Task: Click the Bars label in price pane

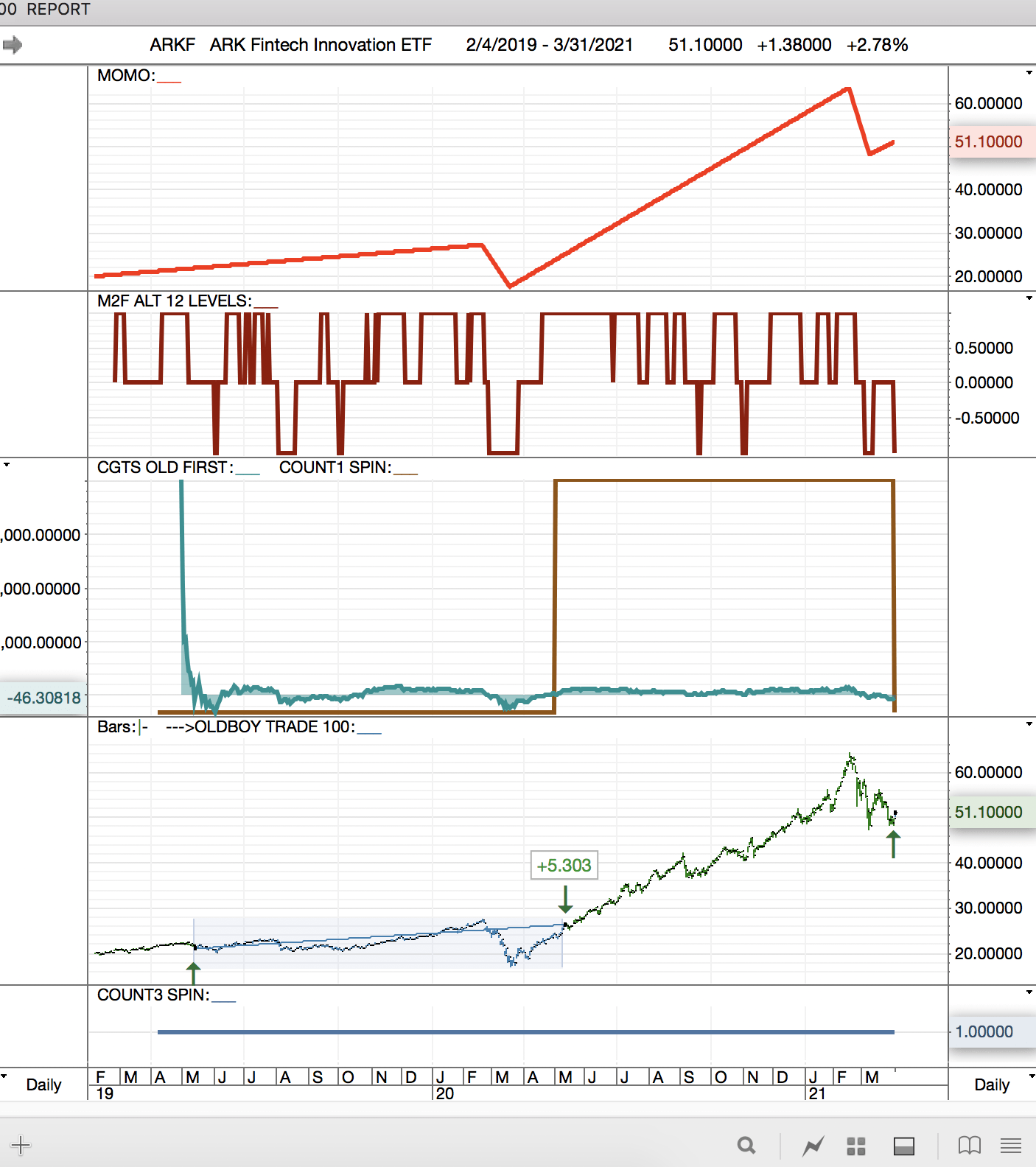Action: 116,727
